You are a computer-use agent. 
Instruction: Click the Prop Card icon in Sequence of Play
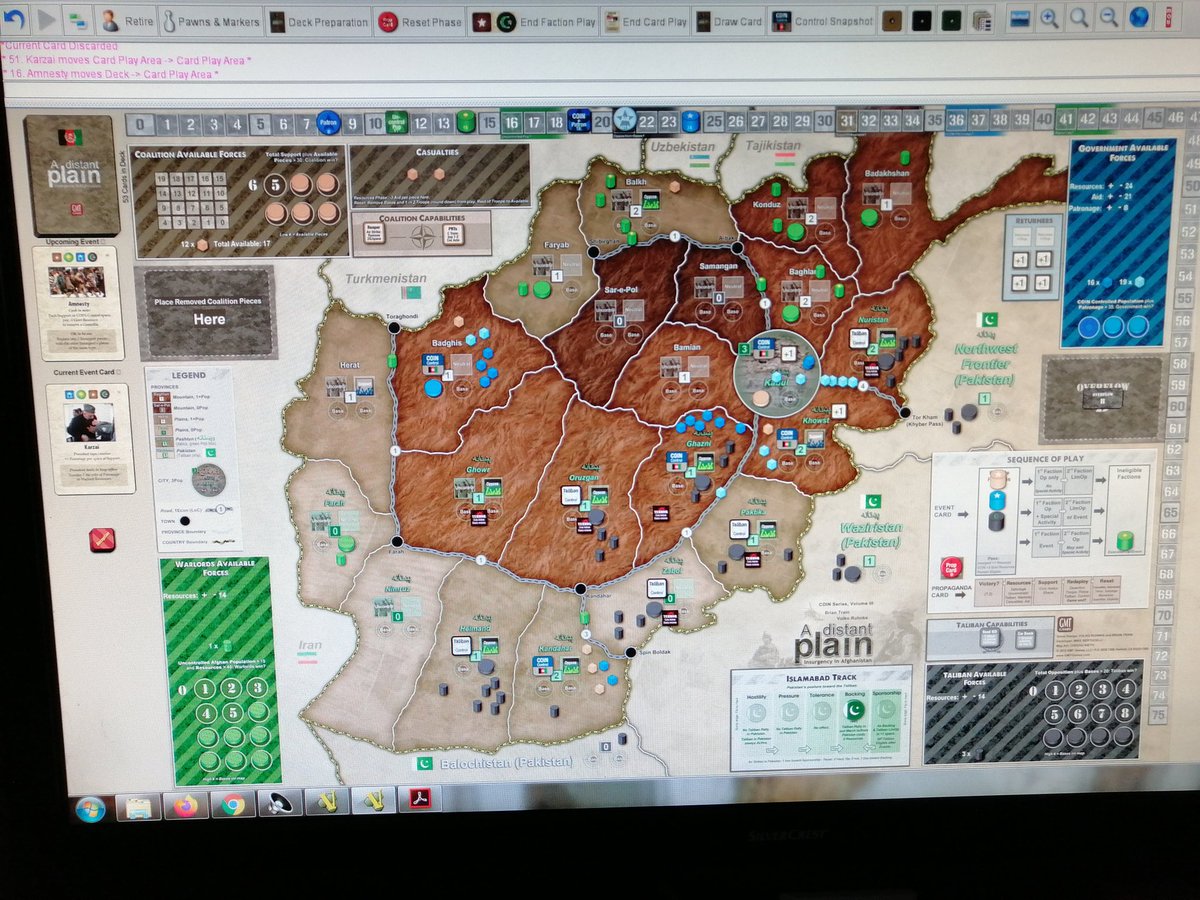[951, 566]
